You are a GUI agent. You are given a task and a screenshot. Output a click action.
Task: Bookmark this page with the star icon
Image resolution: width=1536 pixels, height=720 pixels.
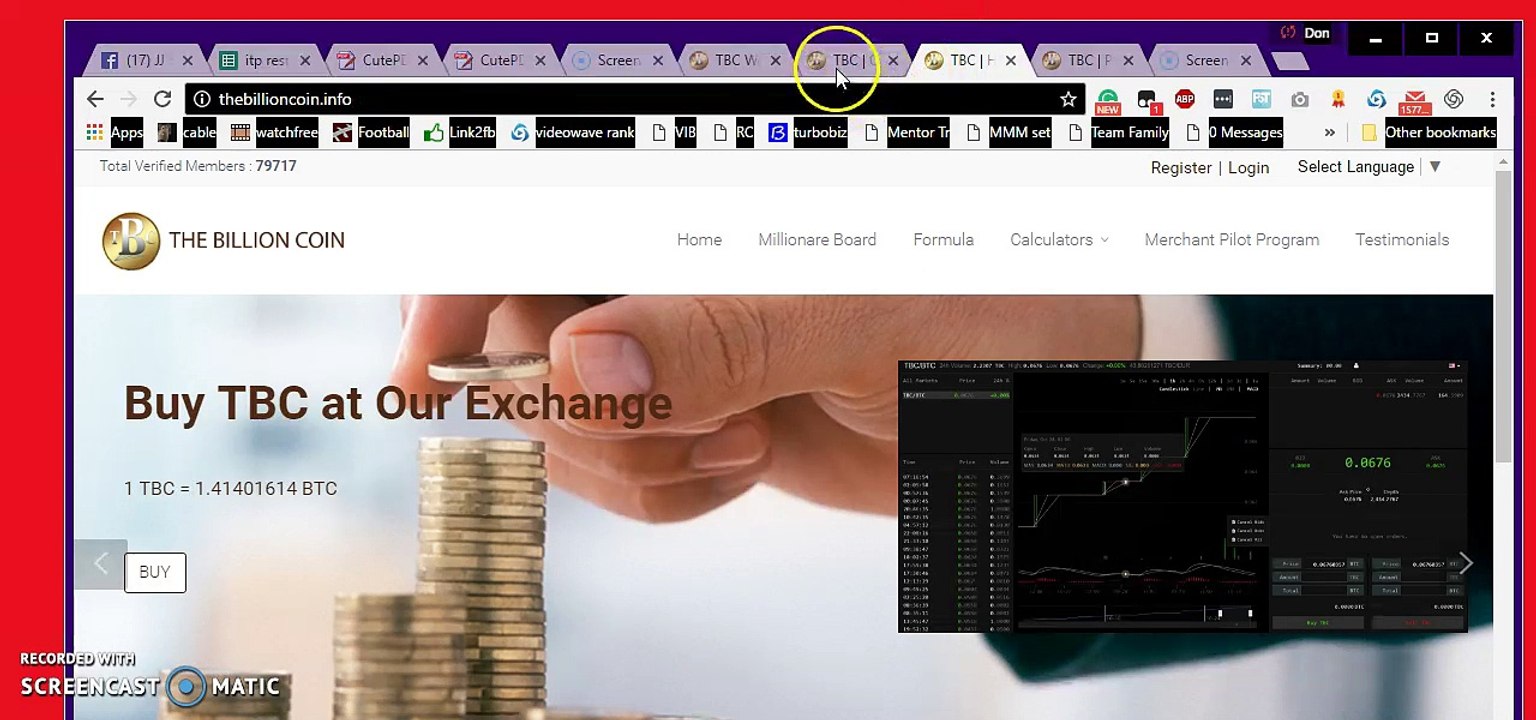(1068, 99)
